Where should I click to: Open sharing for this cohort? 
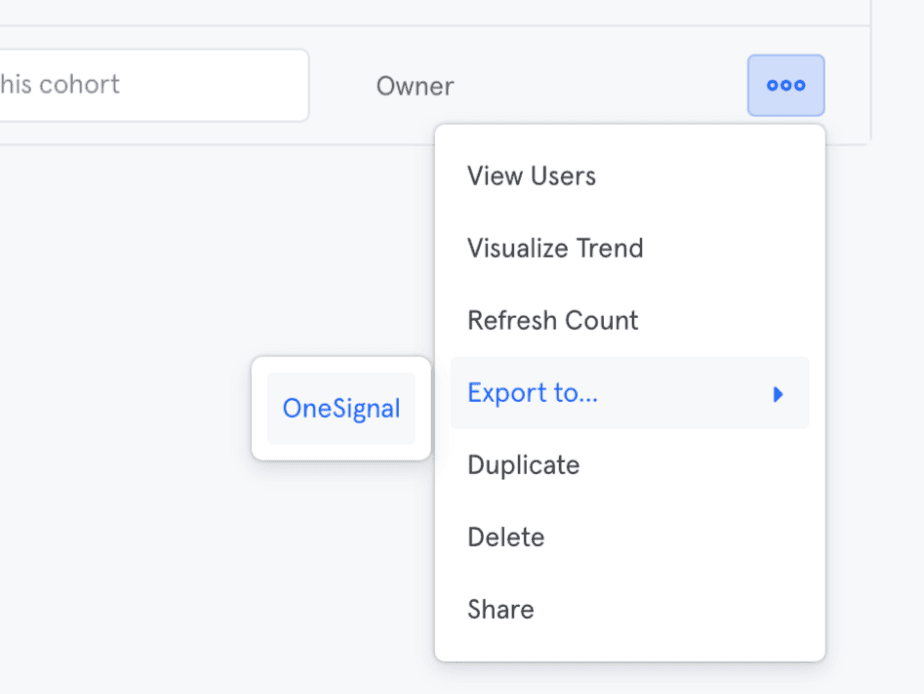coord(500,609)
